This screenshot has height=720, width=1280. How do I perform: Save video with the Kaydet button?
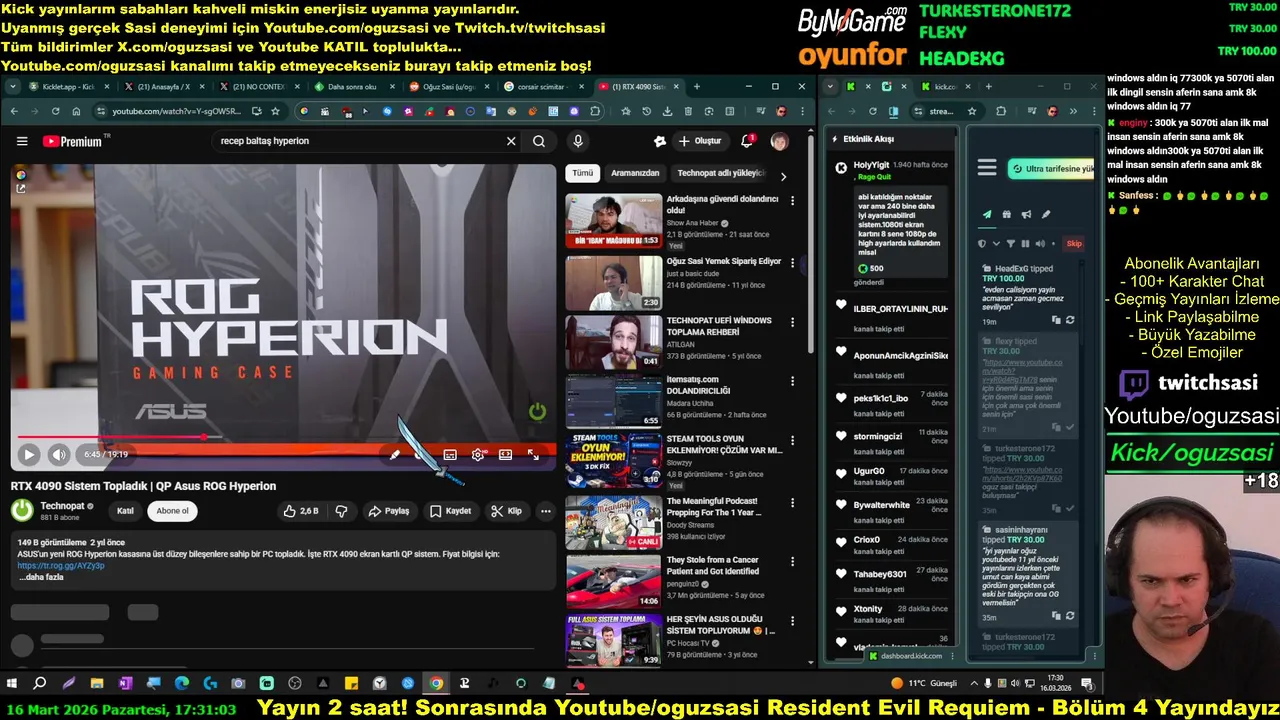pos(450,511)
